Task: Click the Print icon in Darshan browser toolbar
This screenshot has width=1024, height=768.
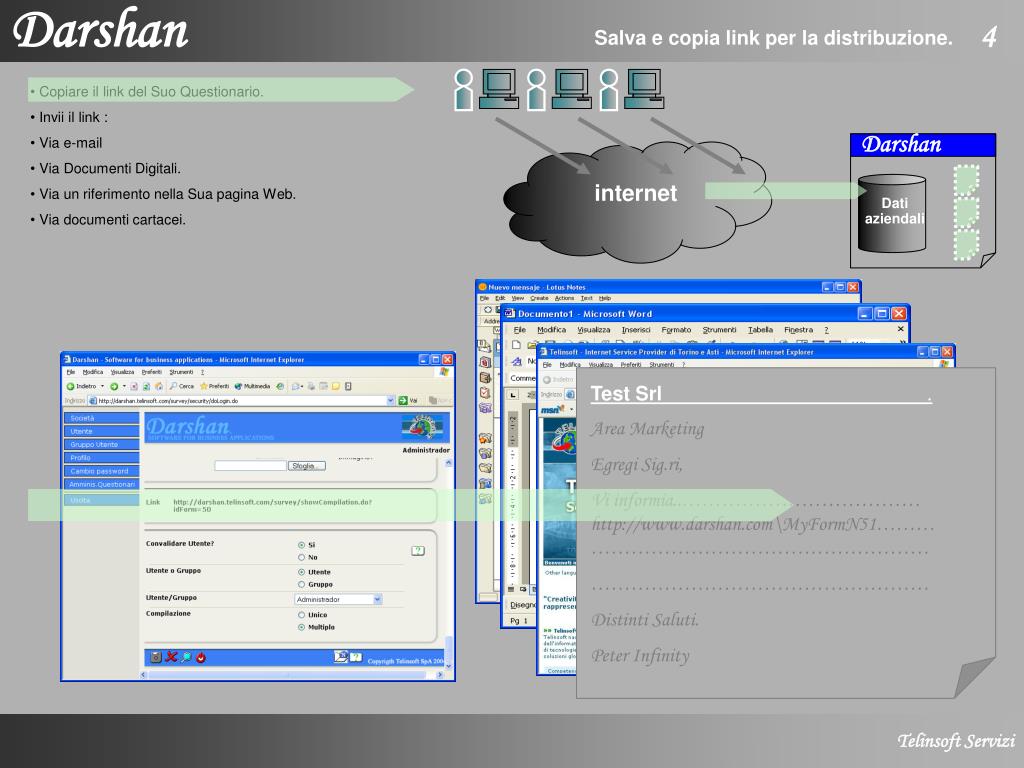Action: tap(312, 386)
